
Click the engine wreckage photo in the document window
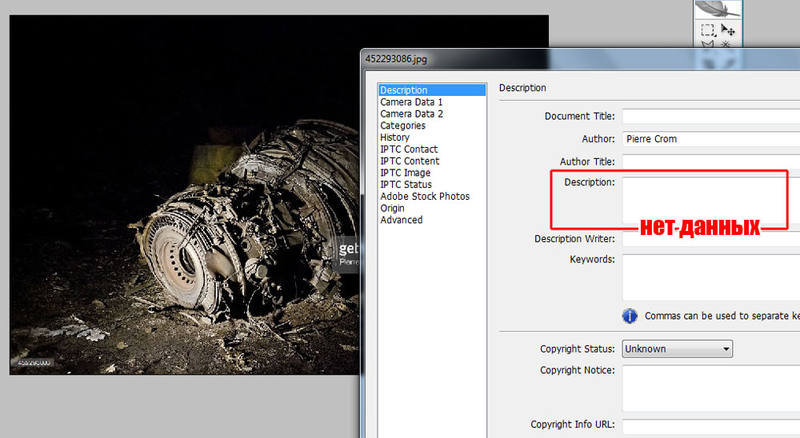click(x=184, y=194)
